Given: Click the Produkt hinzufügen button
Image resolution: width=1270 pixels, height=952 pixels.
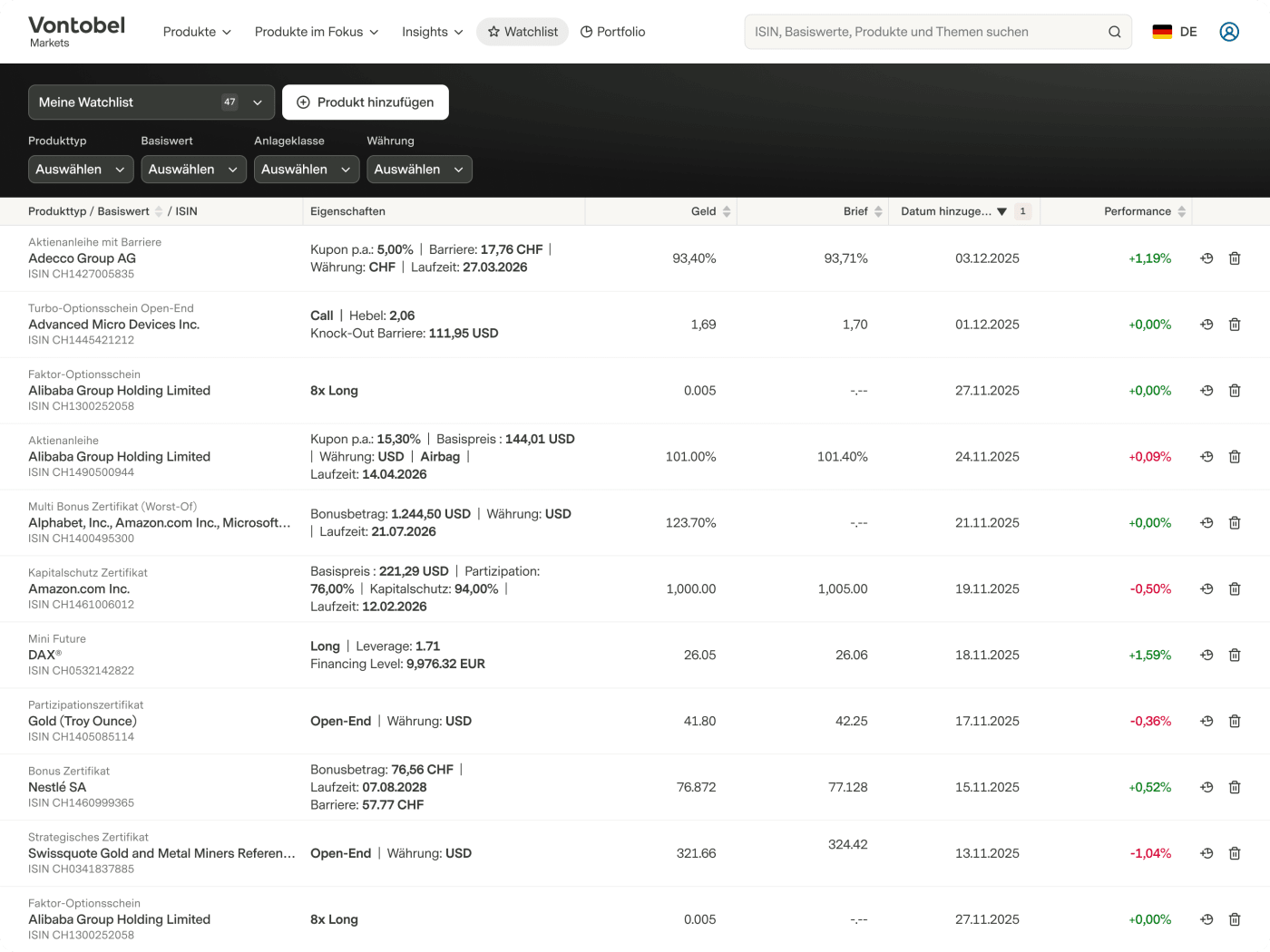Looking at the screenshot, I should click(366, 102).
